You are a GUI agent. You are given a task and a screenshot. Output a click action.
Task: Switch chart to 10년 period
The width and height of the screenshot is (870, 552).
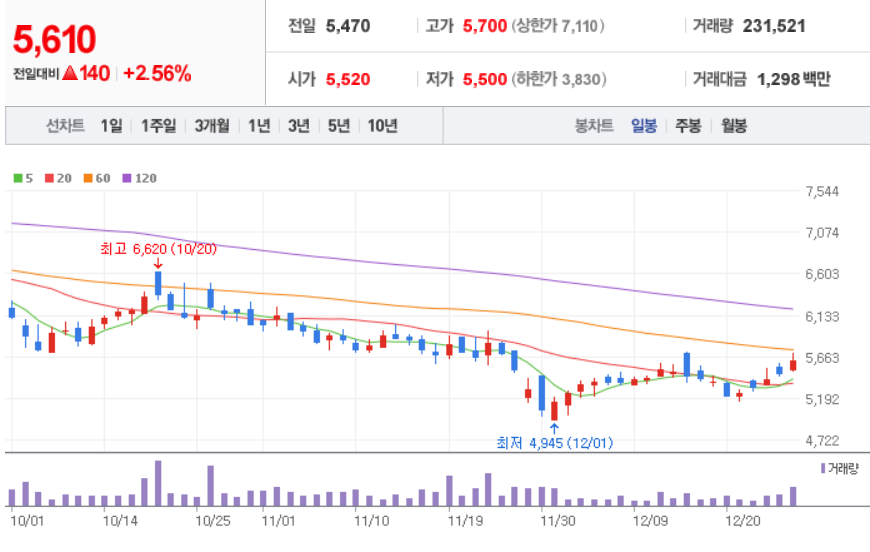[x=382, y=126]
